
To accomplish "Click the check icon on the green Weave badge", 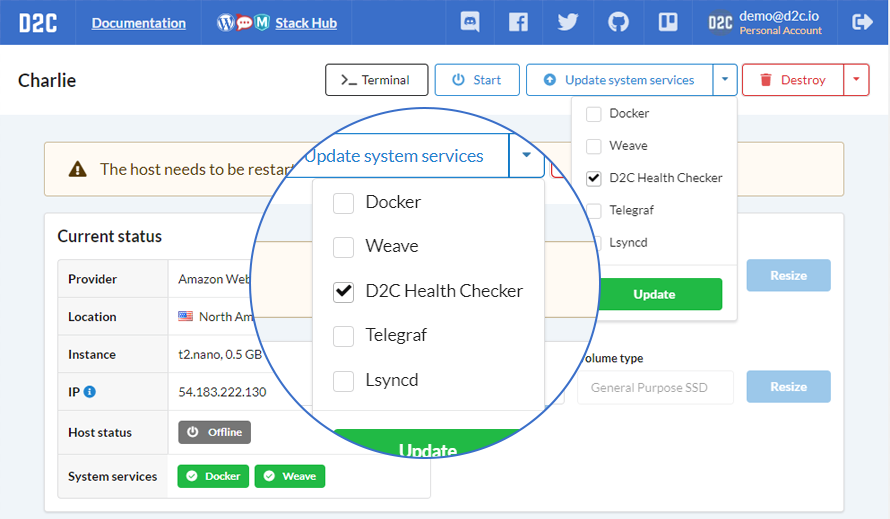I will [269, 476].
